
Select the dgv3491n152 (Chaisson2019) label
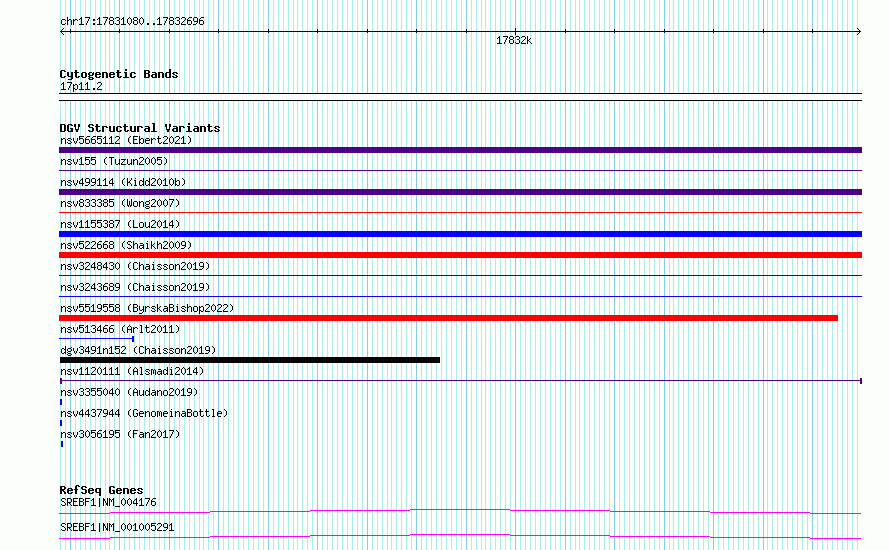click(x=138, y=350)
